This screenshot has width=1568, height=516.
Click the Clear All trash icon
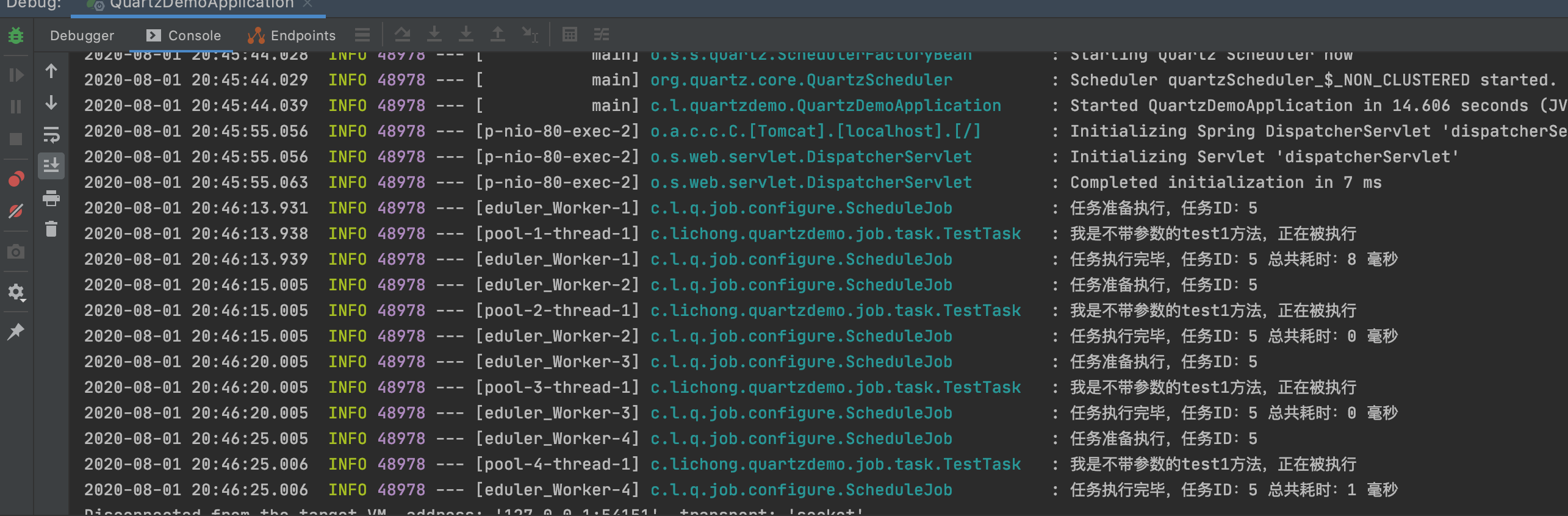(x=51, y=229)
